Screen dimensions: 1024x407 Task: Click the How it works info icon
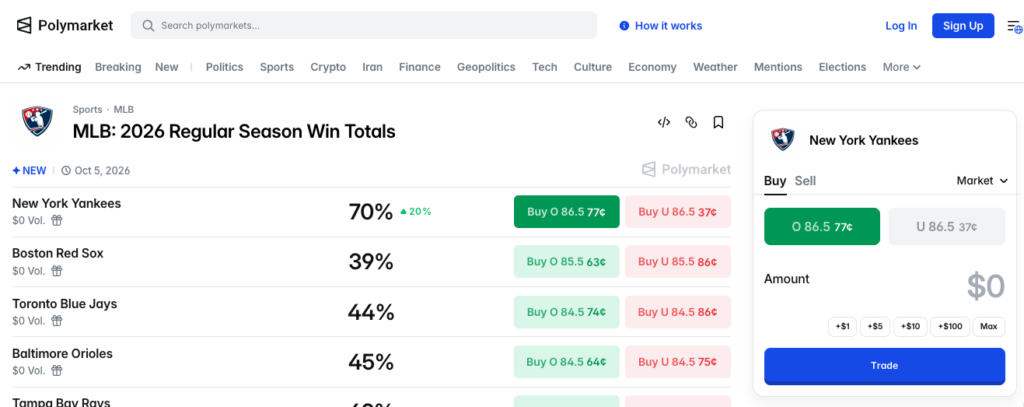624,26
